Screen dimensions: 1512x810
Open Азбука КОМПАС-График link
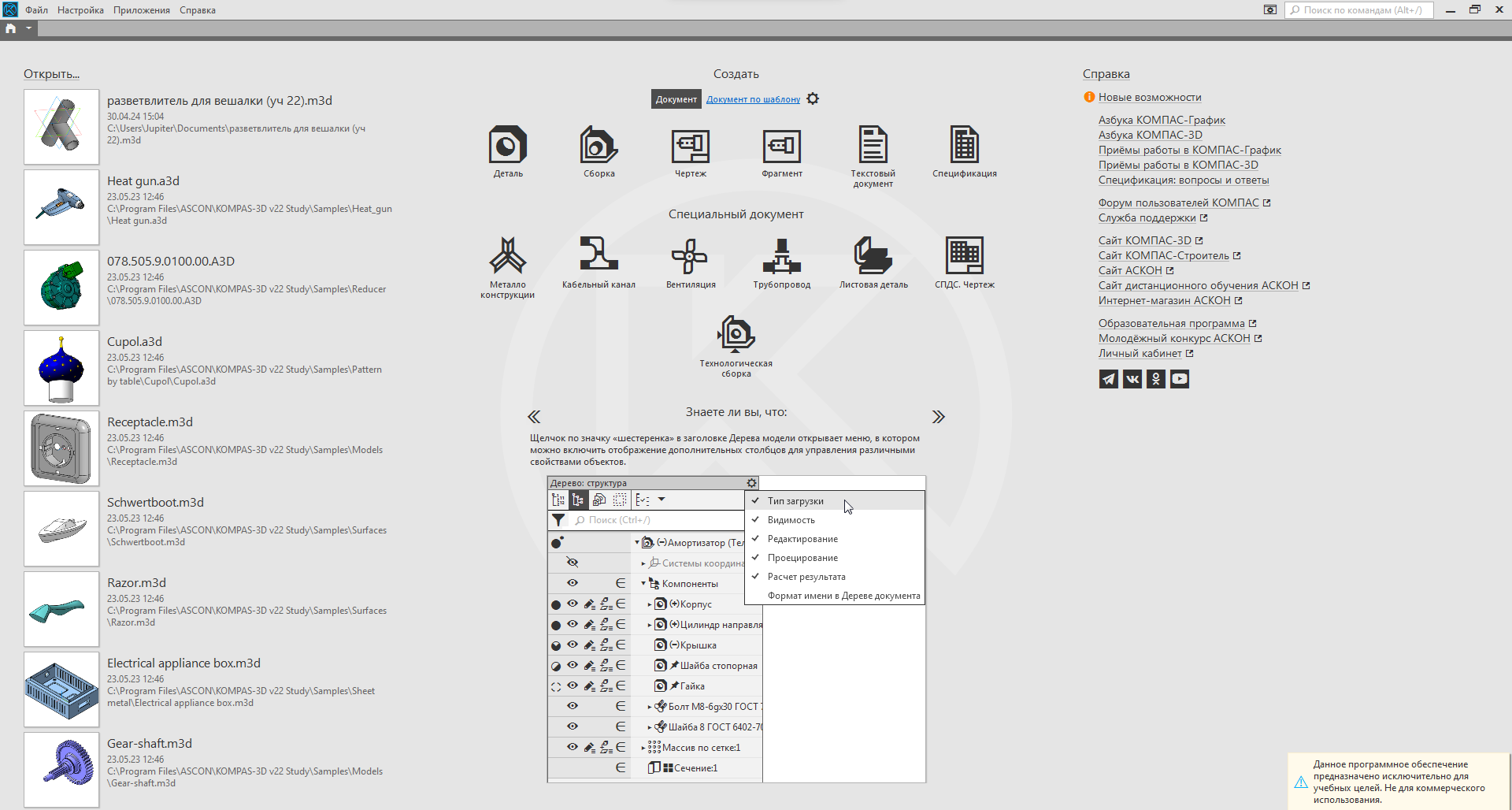coord(1162,121)
